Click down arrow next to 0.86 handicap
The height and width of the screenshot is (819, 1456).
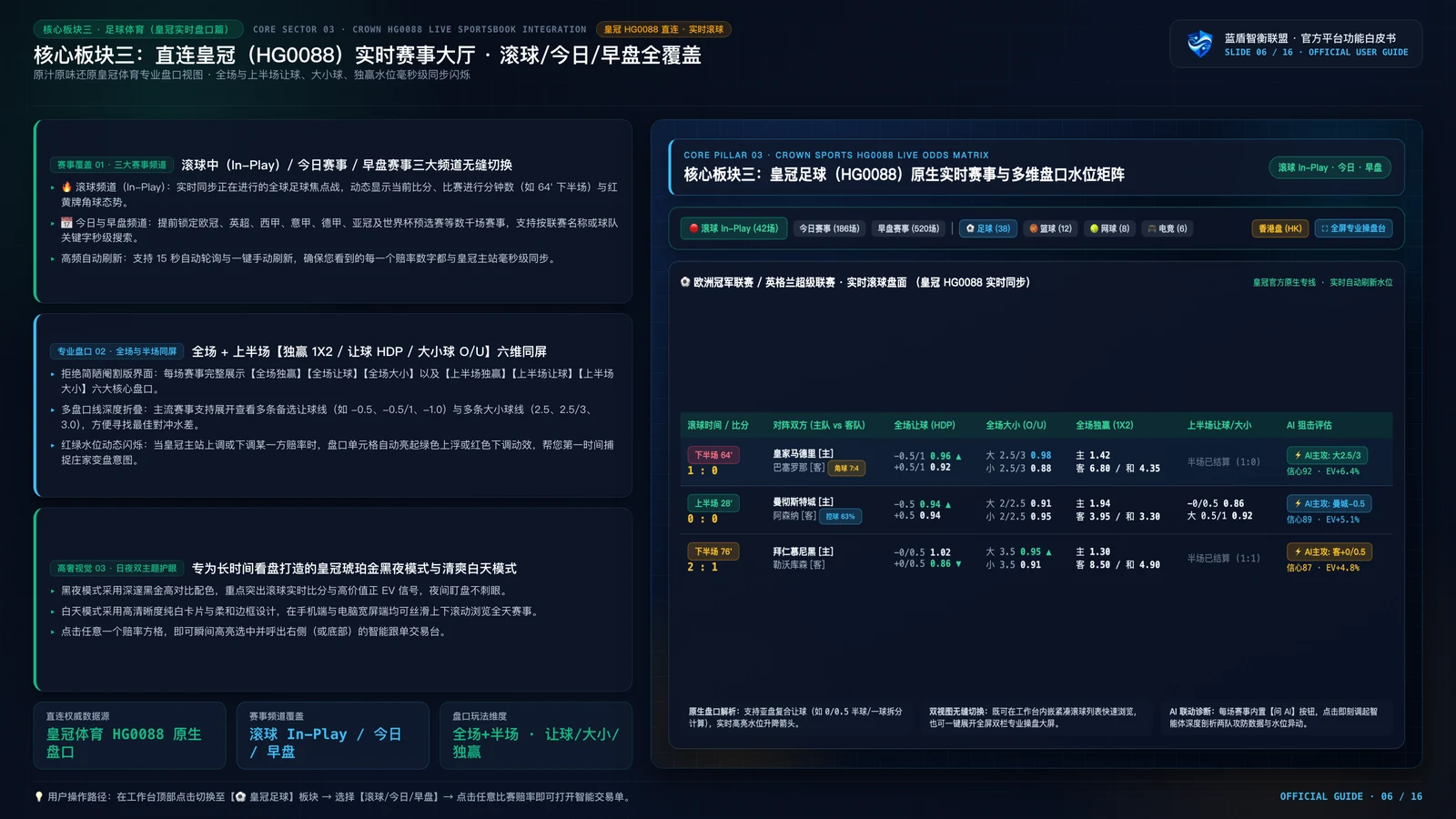pos(958,564)
